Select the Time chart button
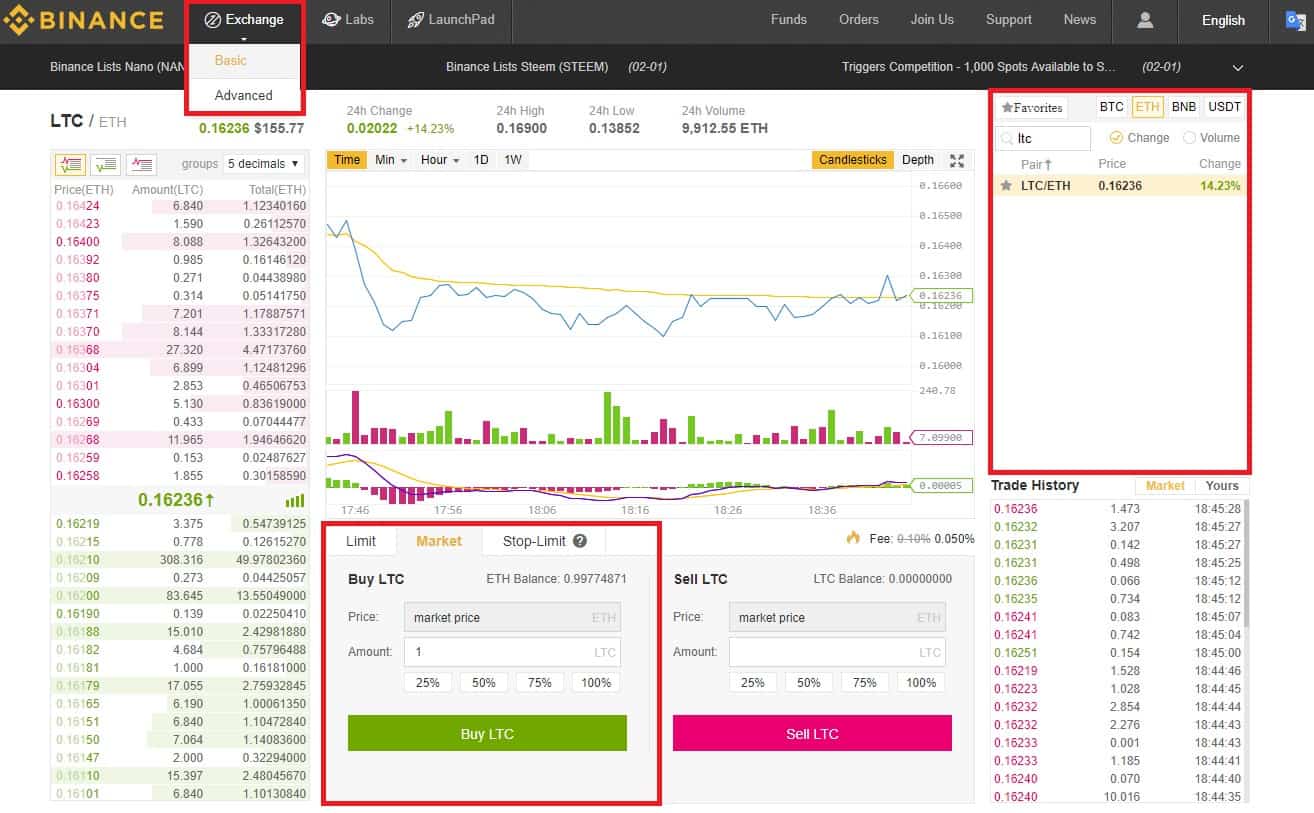Viewport: 1314px width, 813px height. point(347,160)
